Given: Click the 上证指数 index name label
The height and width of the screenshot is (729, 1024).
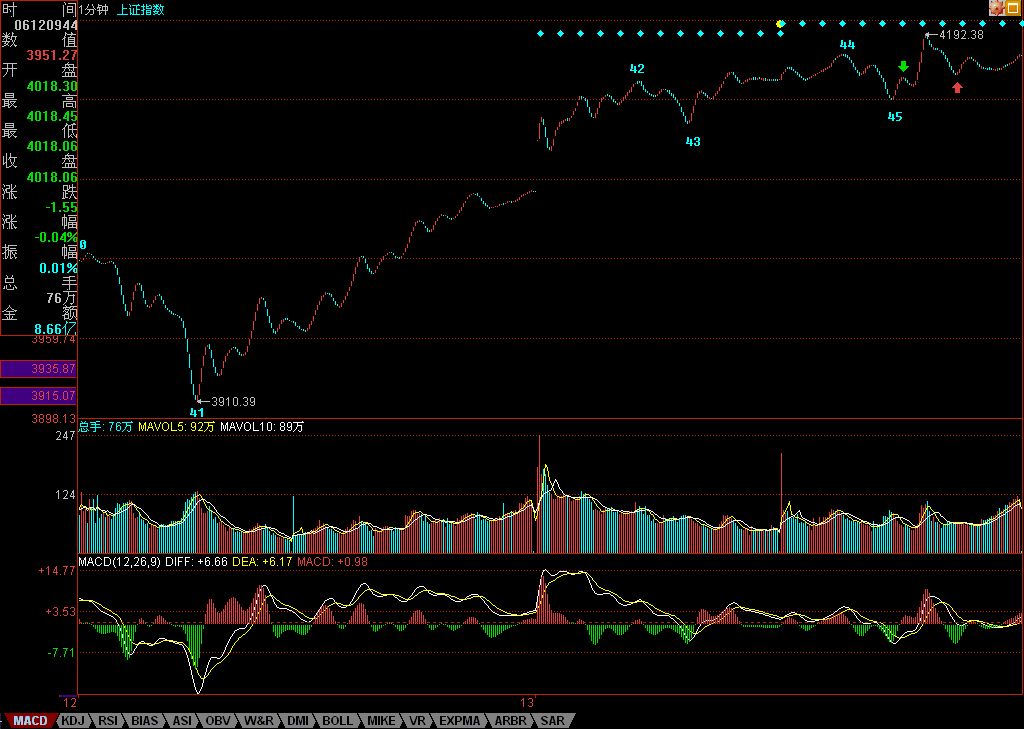Looking at the screenshot, I should click(x=141, y=9).
